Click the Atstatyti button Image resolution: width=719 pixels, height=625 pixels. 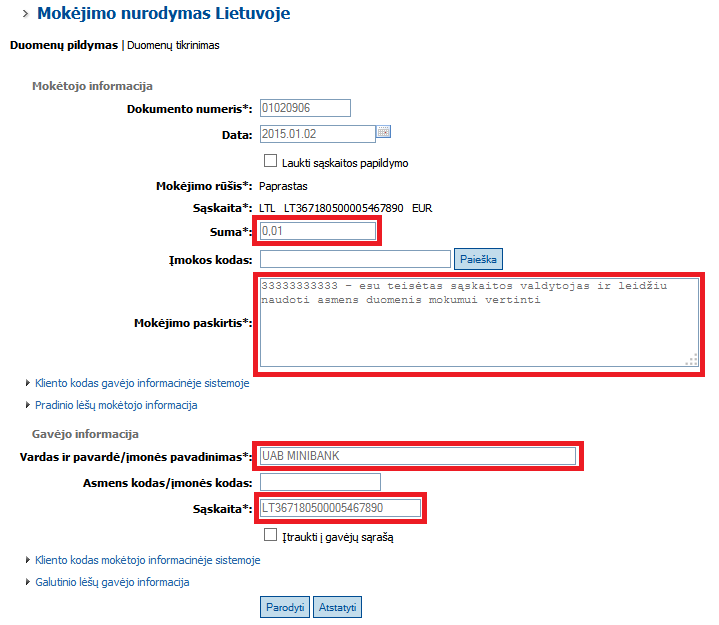(337, 607)
